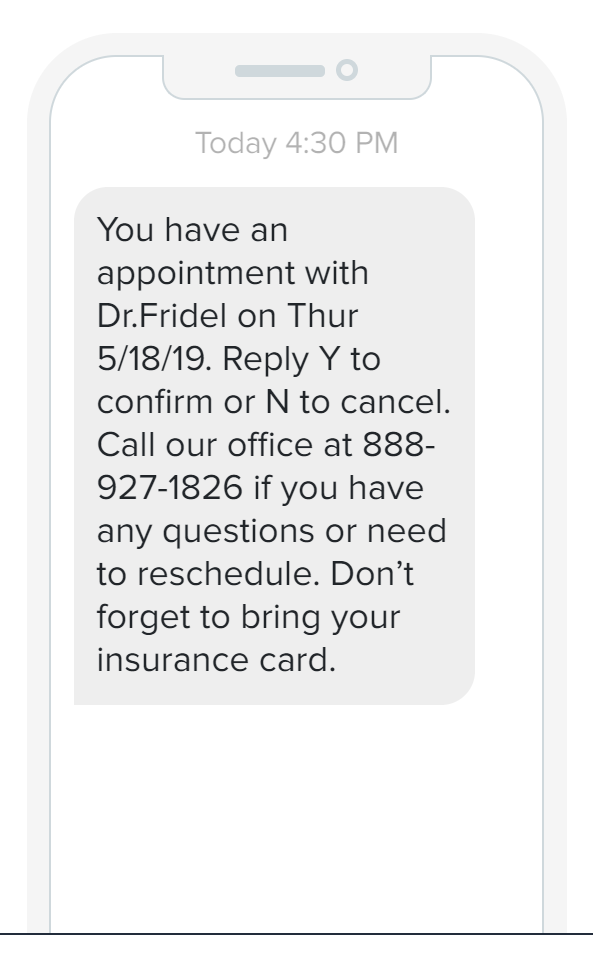593x972 pixels.
Task: Tap the front camera circle icon
Action: click(x=347, y=70)
